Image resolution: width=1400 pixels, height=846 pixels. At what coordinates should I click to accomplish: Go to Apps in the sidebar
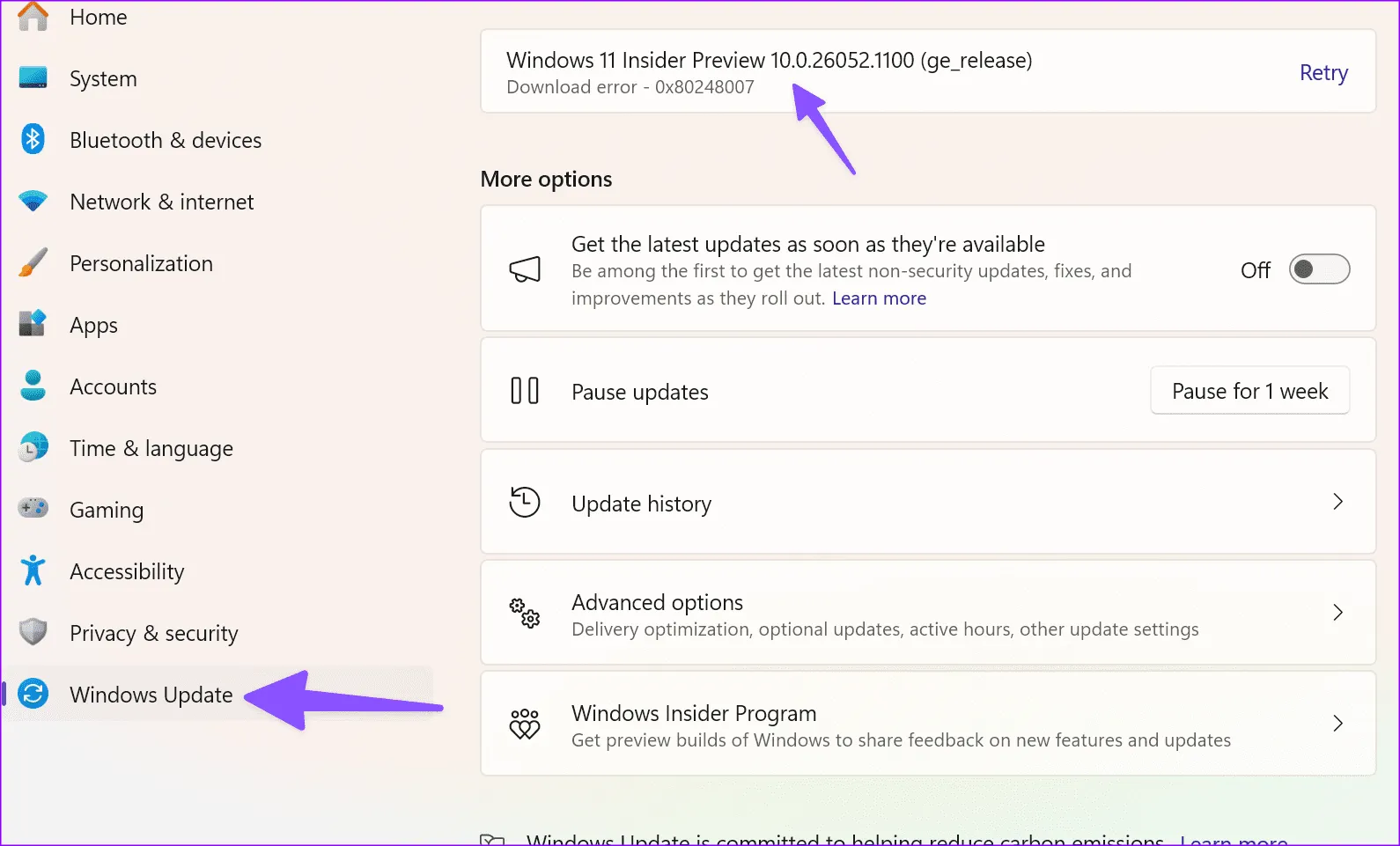pos(93,326)
